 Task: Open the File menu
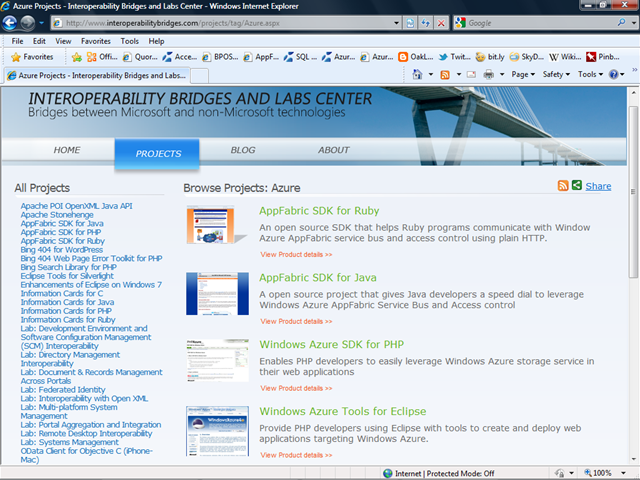click(x=17, y=41)
